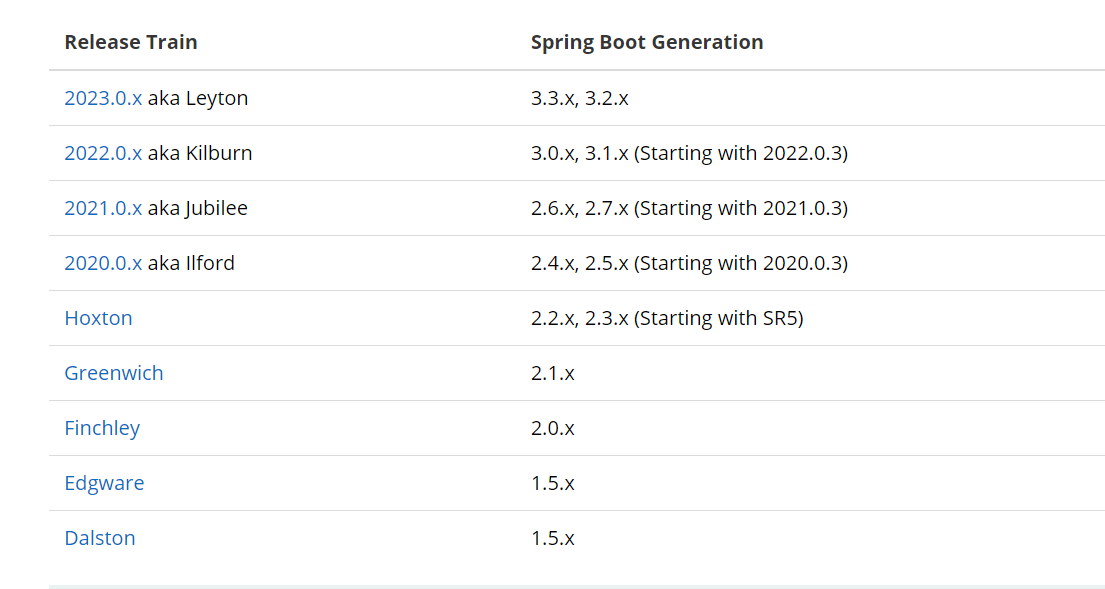
Task: Click the 2.1.x cell in Greenwich row
Action: coord(552,373)
